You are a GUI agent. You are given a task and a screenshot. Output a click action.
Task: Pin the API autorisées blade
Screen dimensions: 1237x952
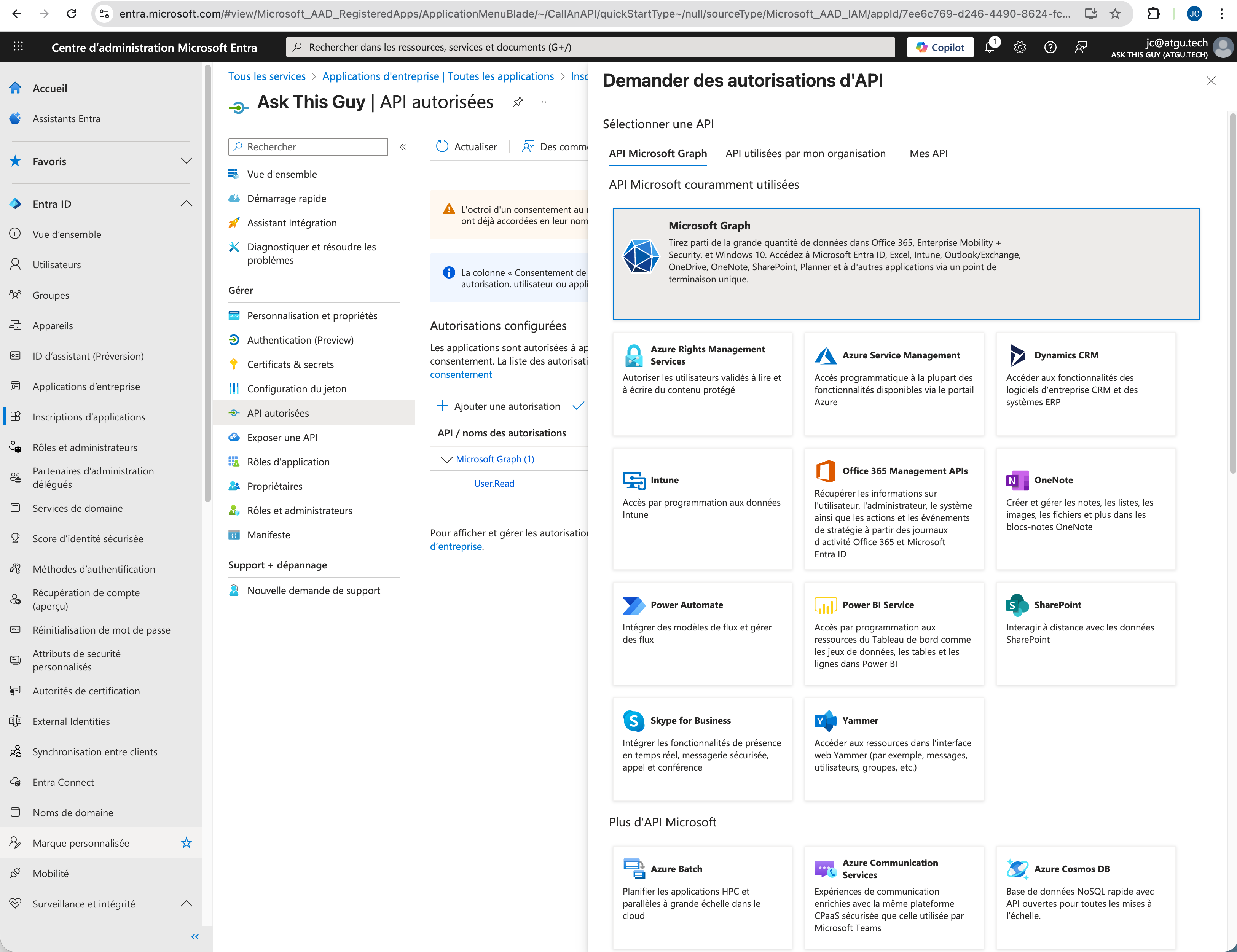point(518,102)
